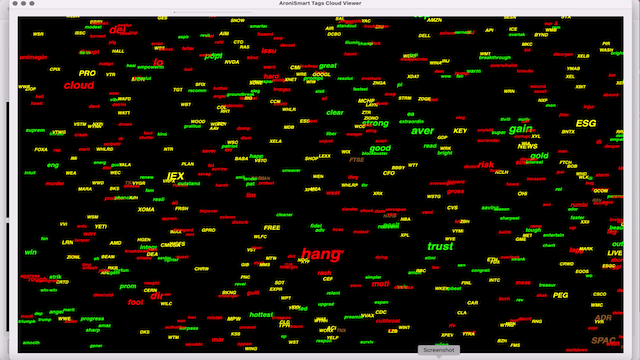Select the red tag 'issu'
640x360 pixels.
pos(269,51)
